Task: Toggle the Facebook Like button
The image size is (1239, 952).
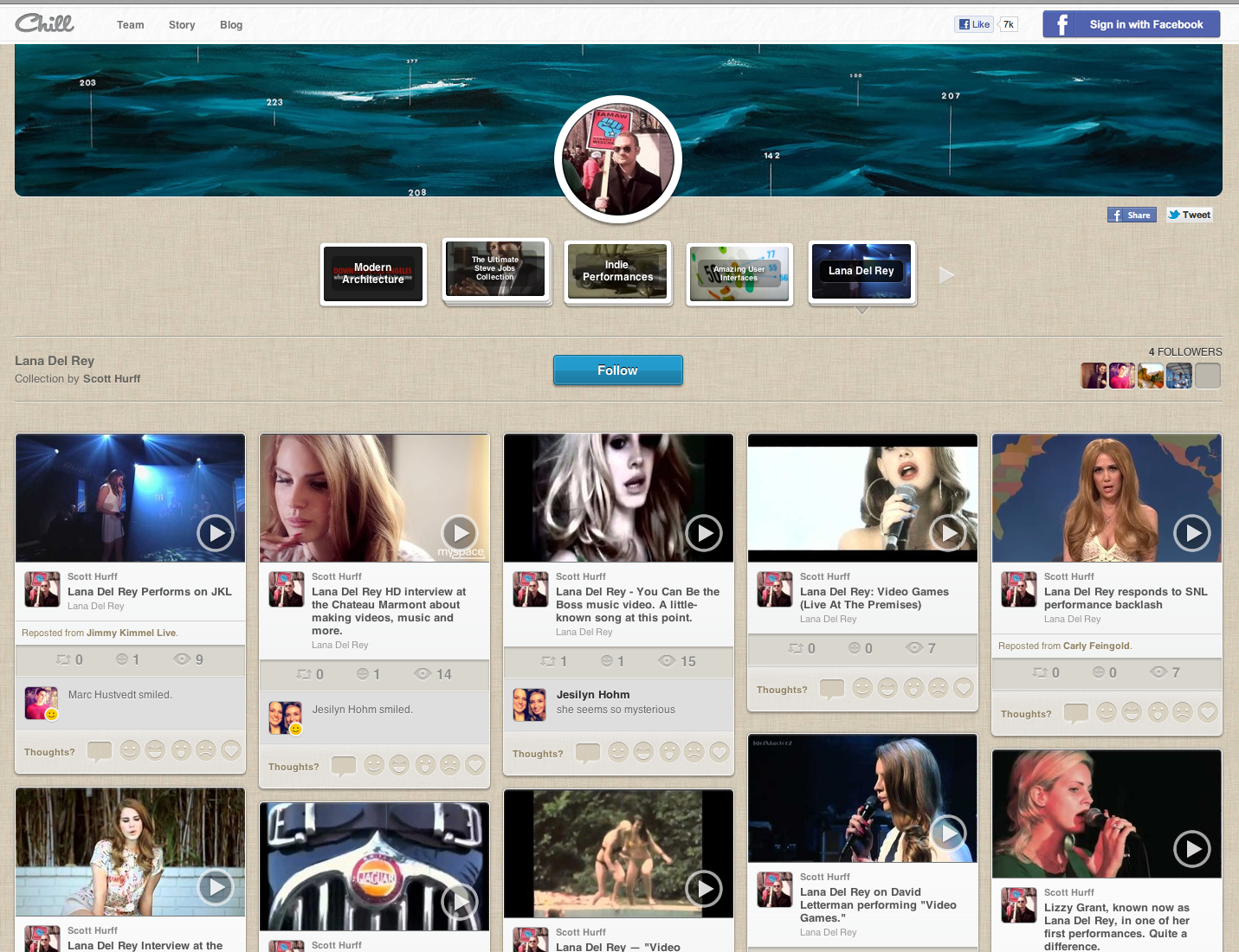Action: click(973, 23)
